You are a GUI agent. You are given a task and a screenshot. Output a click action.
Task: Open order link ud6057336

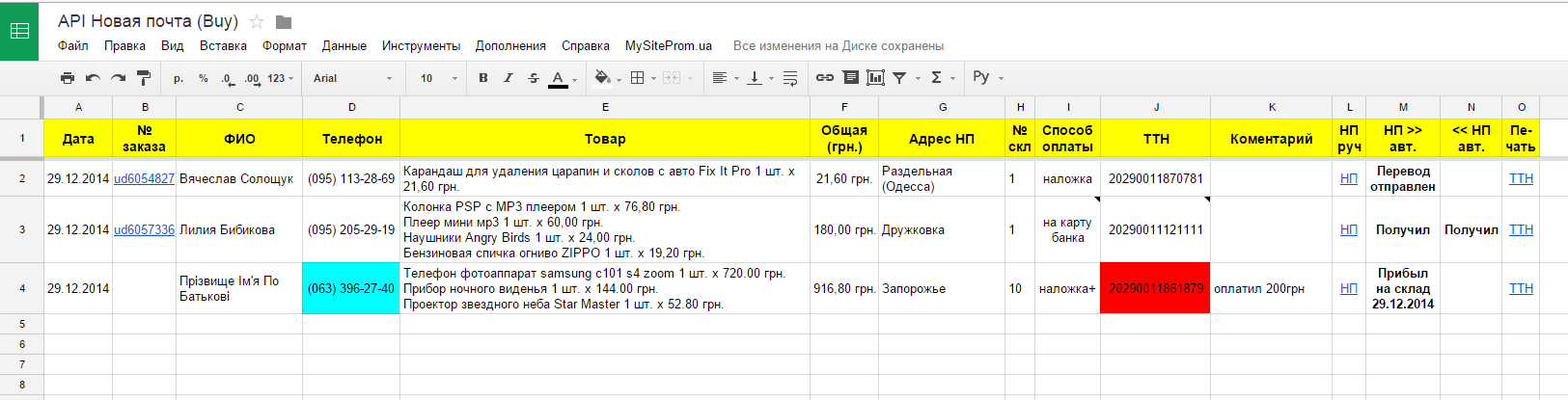(x=145, y=229)
